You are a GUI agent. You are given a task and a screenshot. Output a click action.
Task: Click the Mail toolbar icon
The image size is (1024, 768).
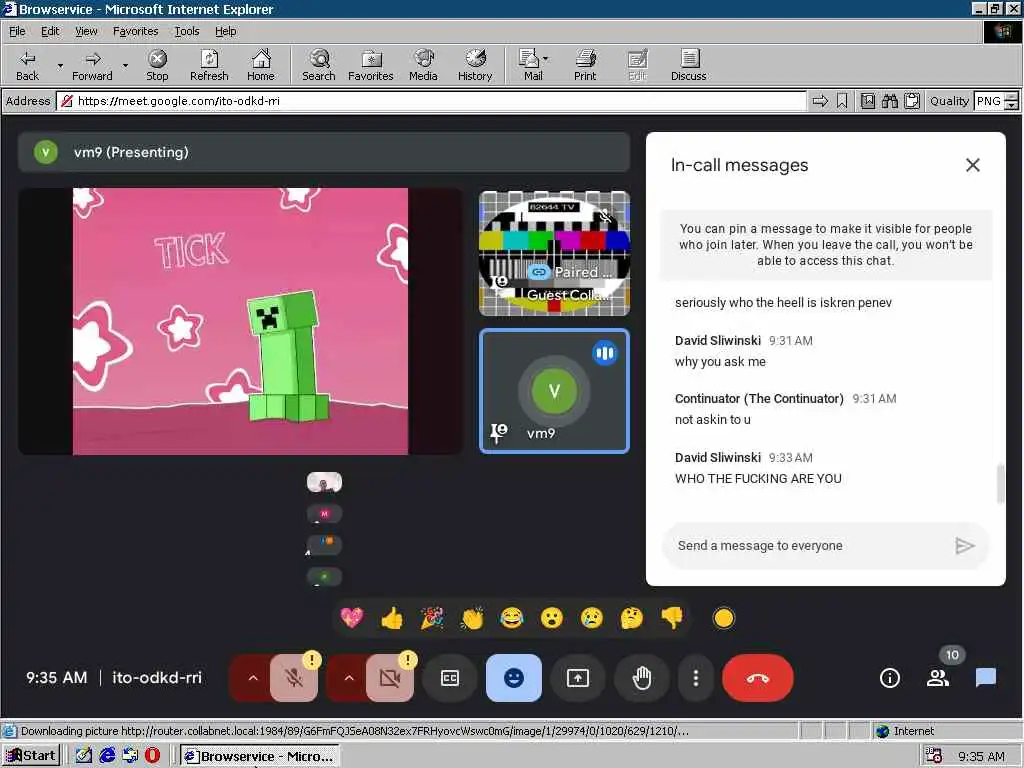pos(529,65)
